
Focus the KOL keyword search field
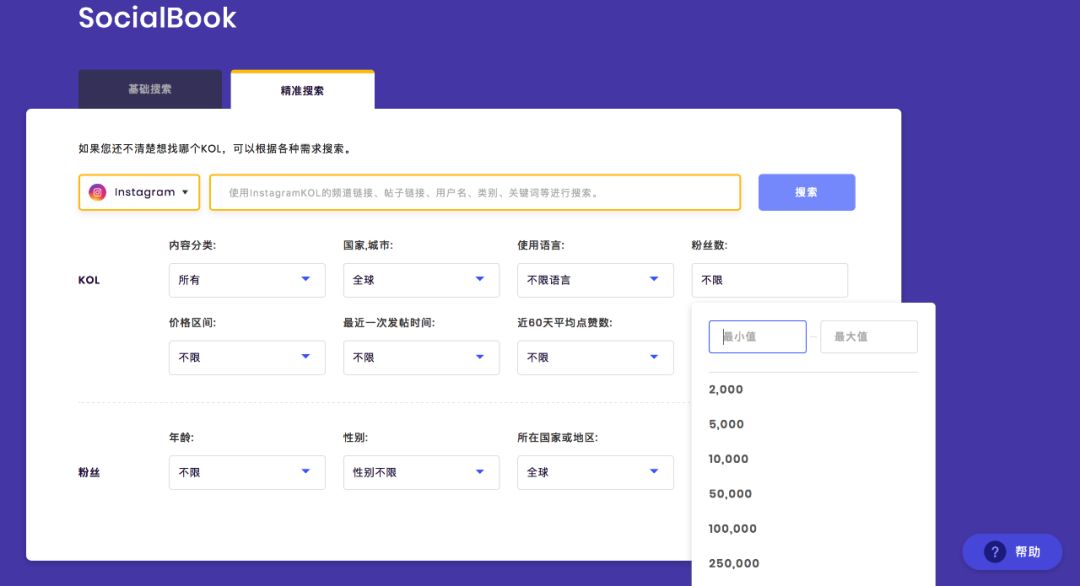pyautogui.click(x=475, y=192)
